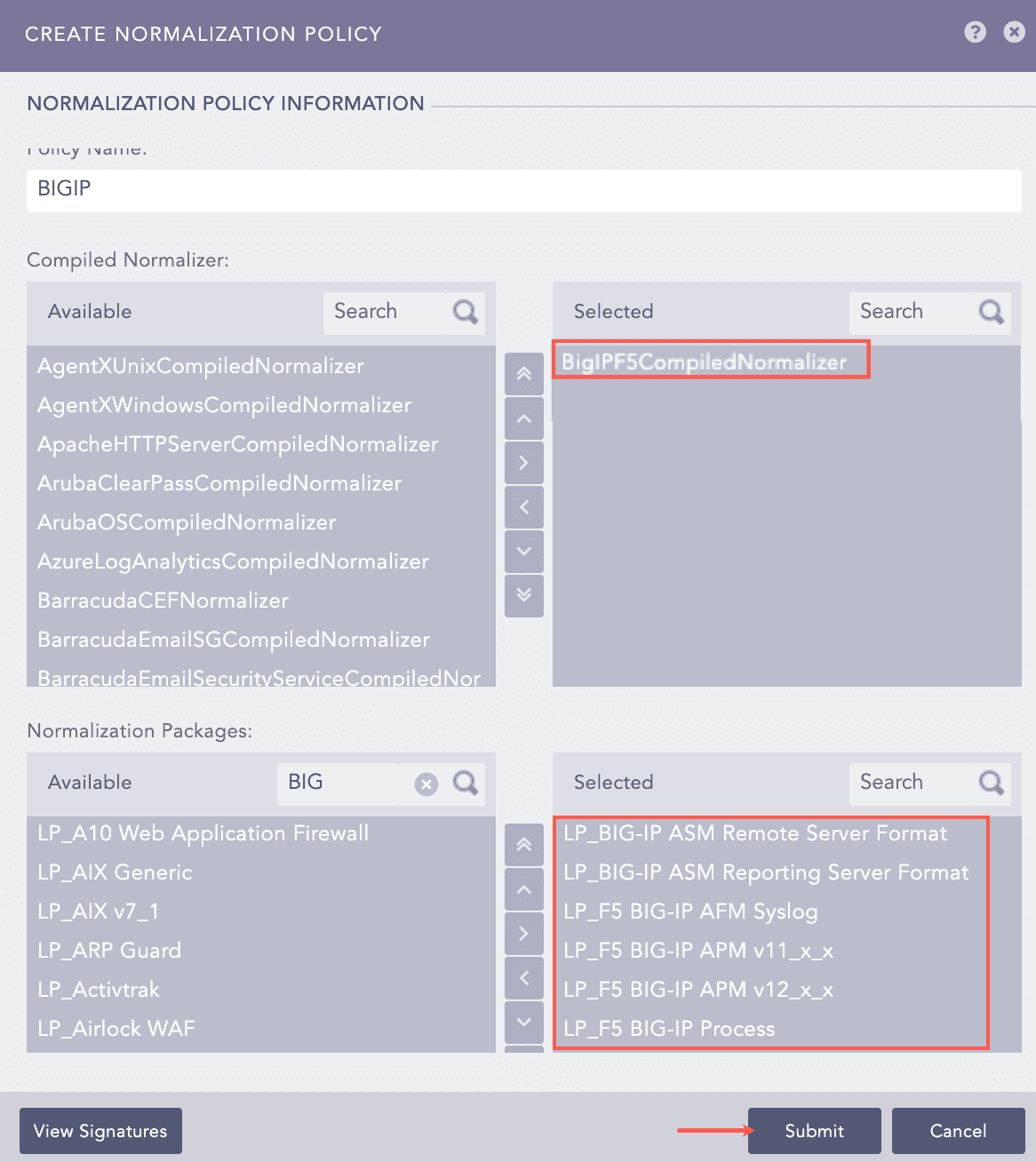Move compiled normalizer to top with double-up arrow
Screen dimensions: 1036x1162
click(524, 374)
